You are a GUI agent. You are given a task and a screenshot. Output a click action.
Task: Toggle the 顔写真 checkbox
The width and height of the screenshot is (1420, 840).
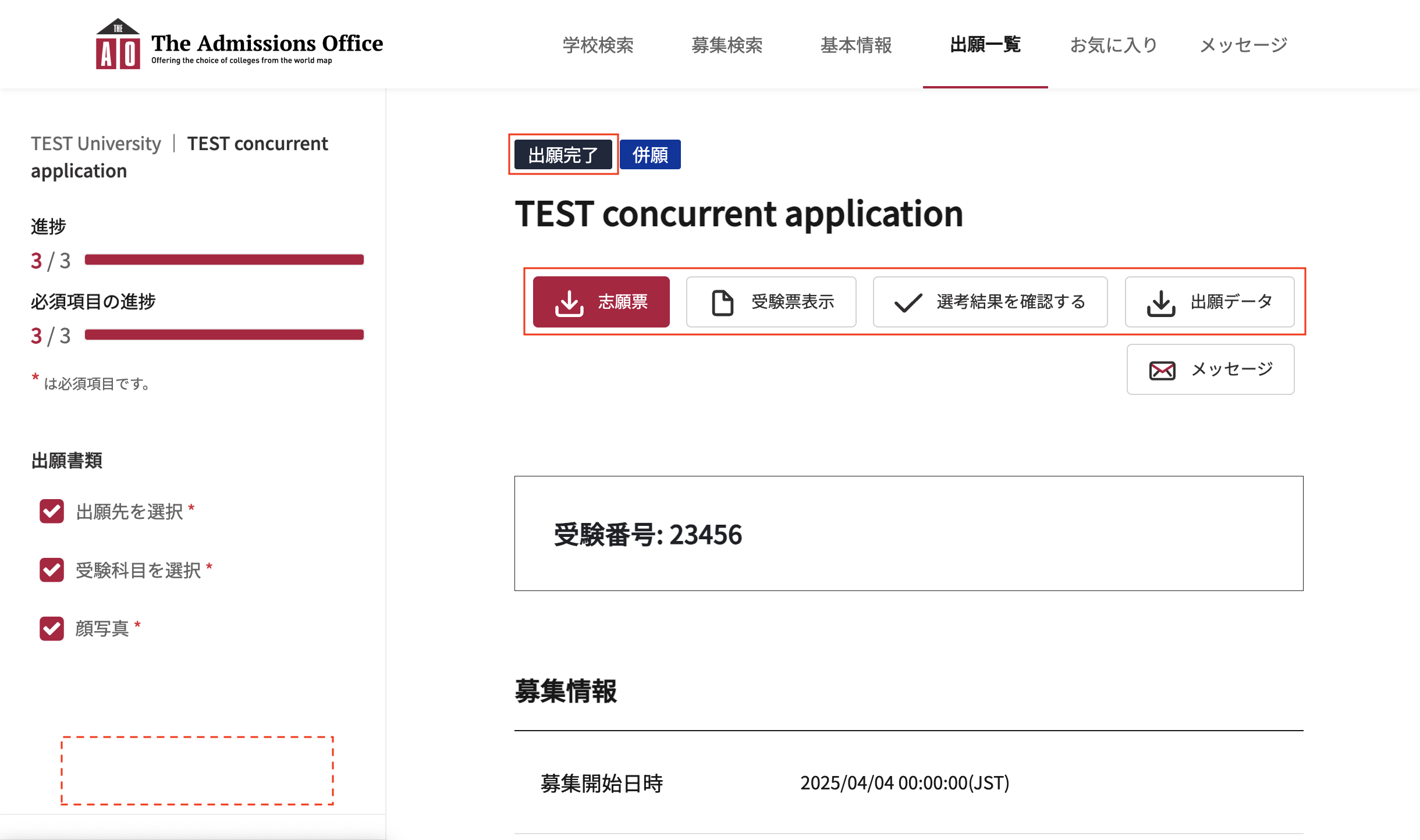(52, 628)
